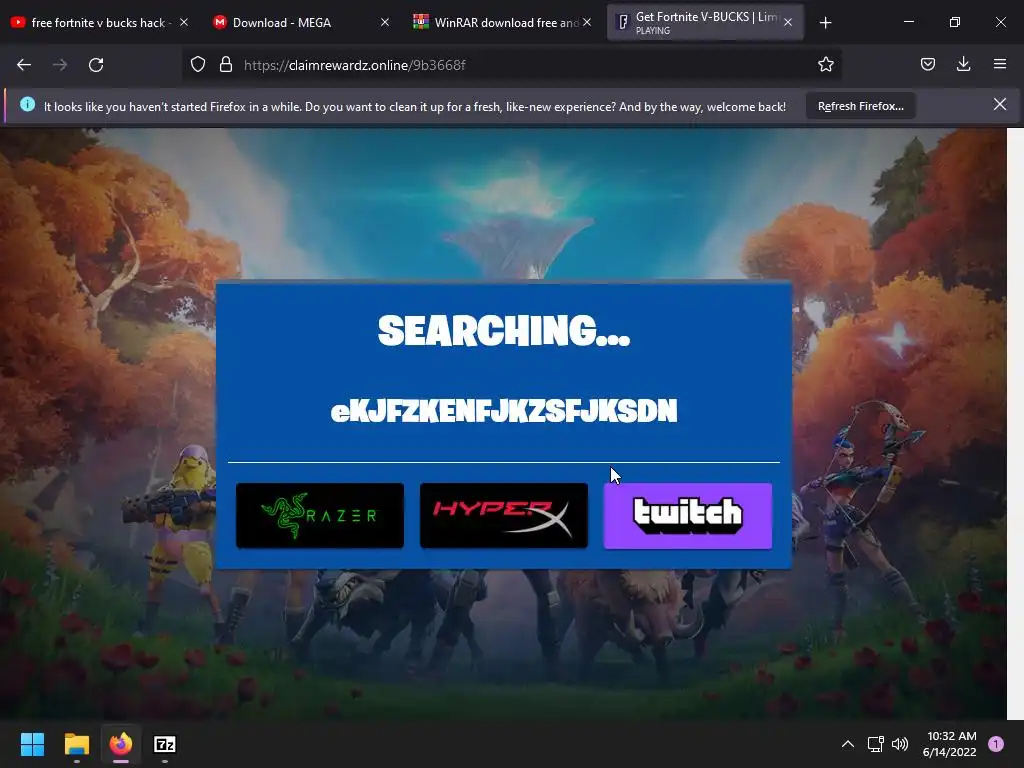Click the page vertical scrollbar
Viewport: 1024px width, 768px height.
coord(1016,424)
